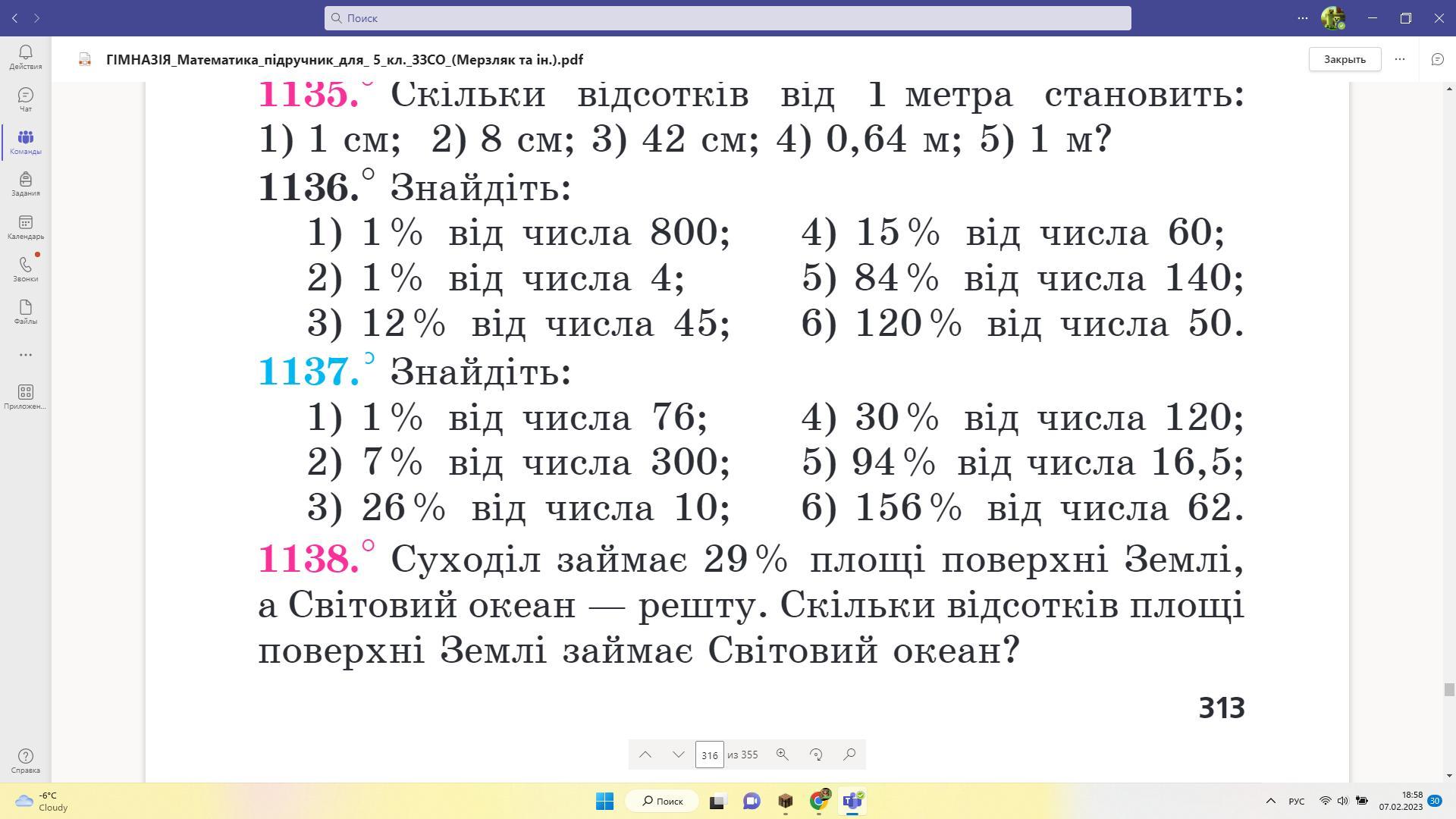The width and height of the screenshot is (1456, 819).
Task: Open Calls (Звонки) in sidebar
Action: (x=25, y=268)
